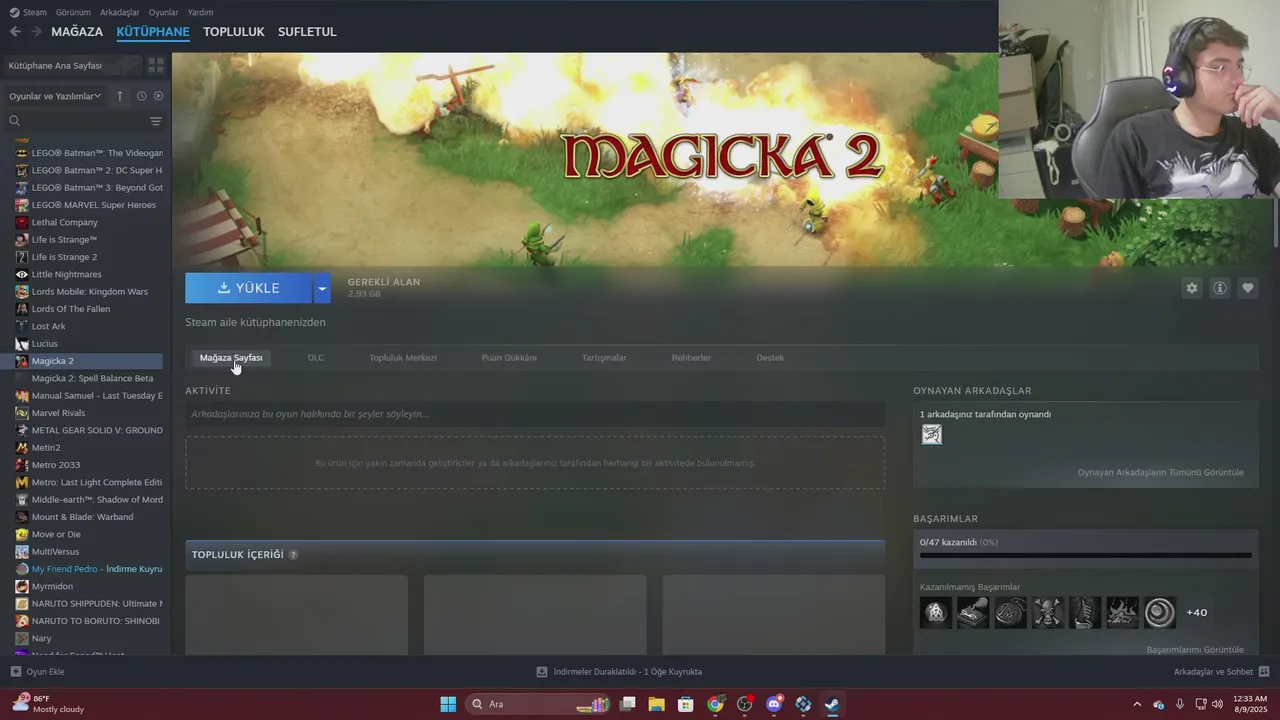Select Move or Die in library list
1280x720 pixels.
[56, 534]
